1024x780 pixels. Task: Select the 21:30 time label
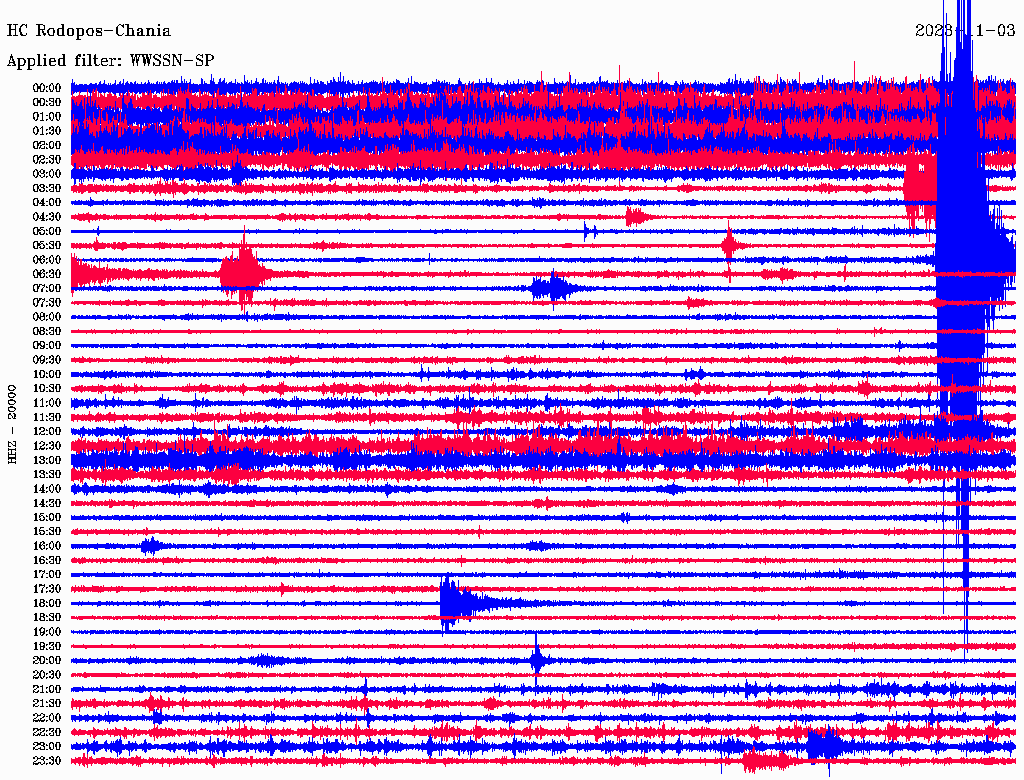pos(46,704)
